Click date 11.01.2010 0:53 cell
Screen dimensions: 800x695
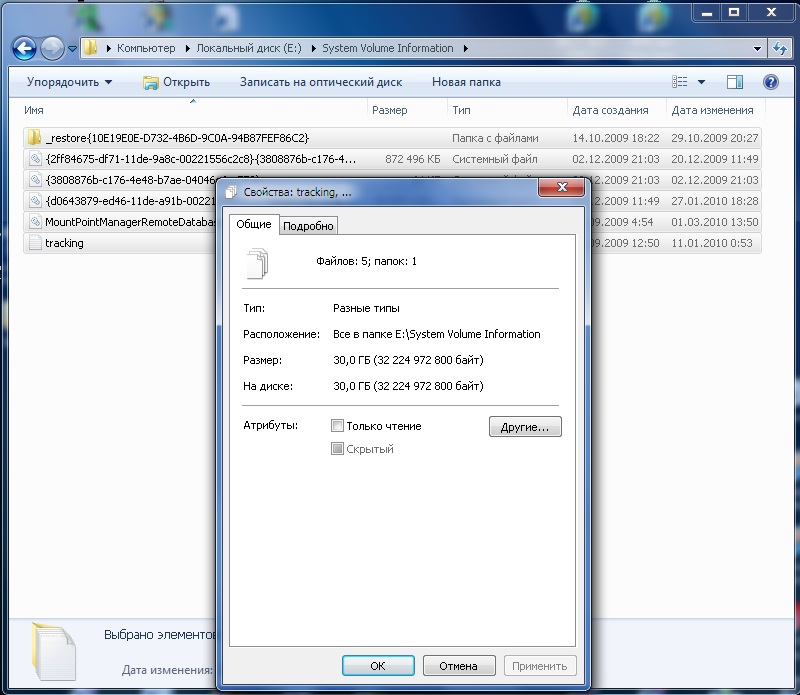click(712, 243)
